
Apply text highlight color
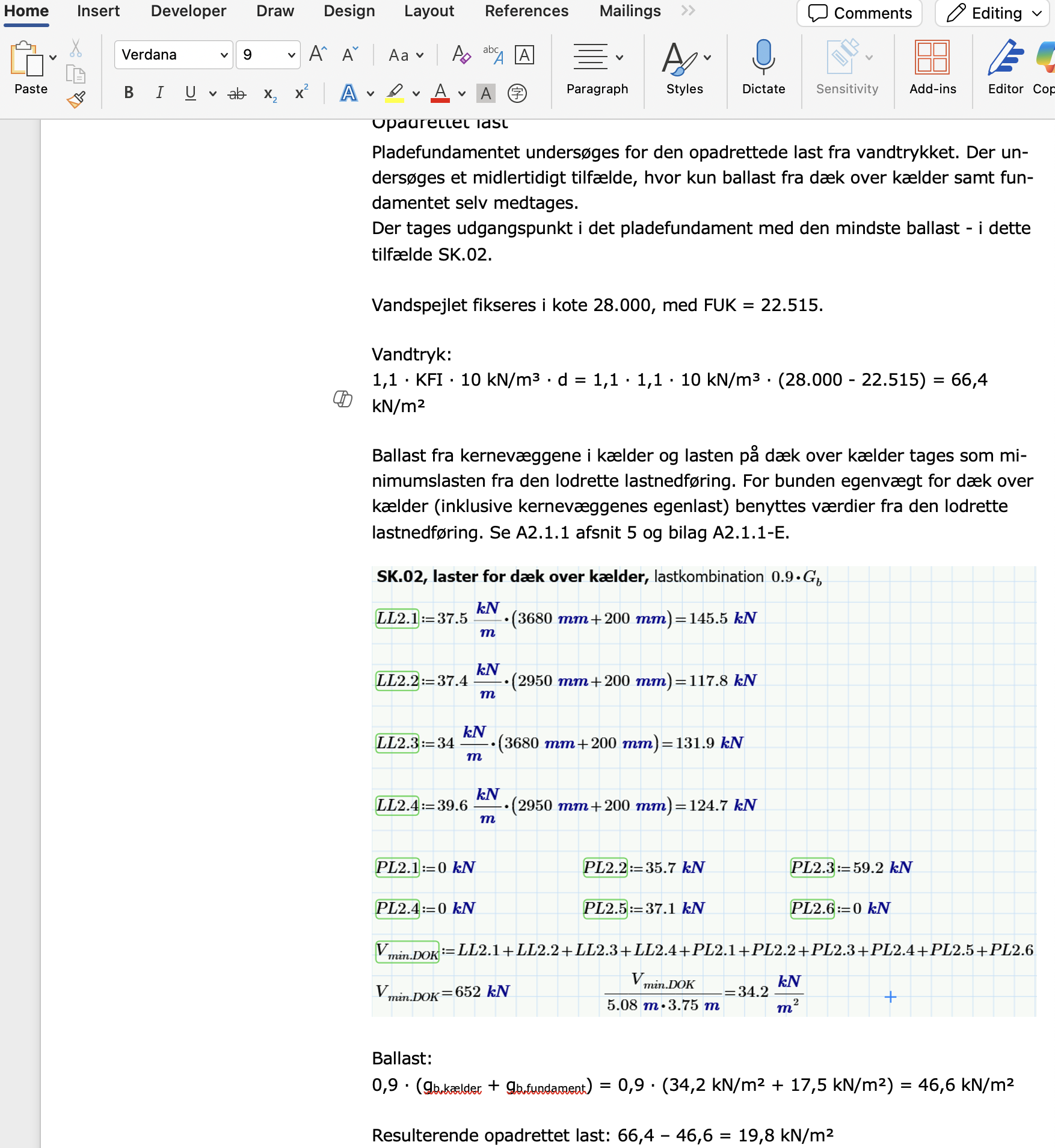pos(395,93)
